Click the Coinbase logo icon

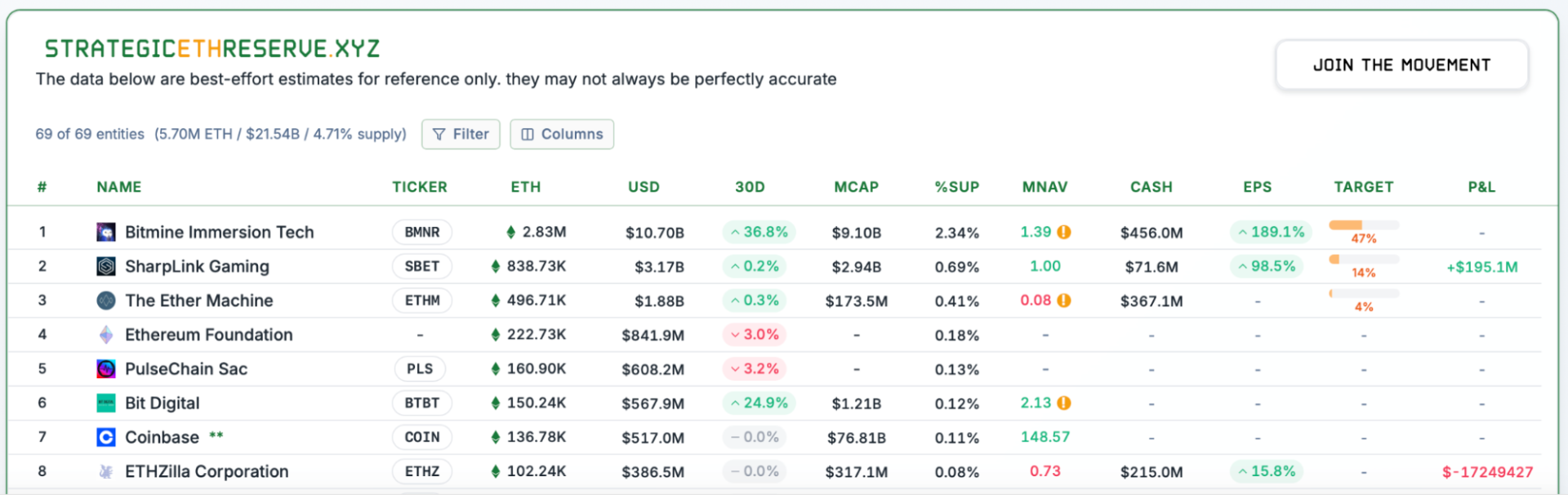(x=106, y=438)
